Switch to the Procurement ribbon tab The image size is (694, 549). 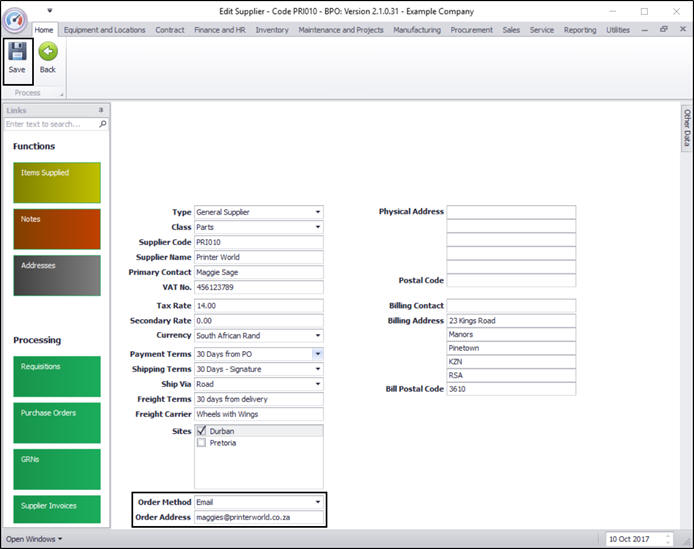[x=471, y=30]
